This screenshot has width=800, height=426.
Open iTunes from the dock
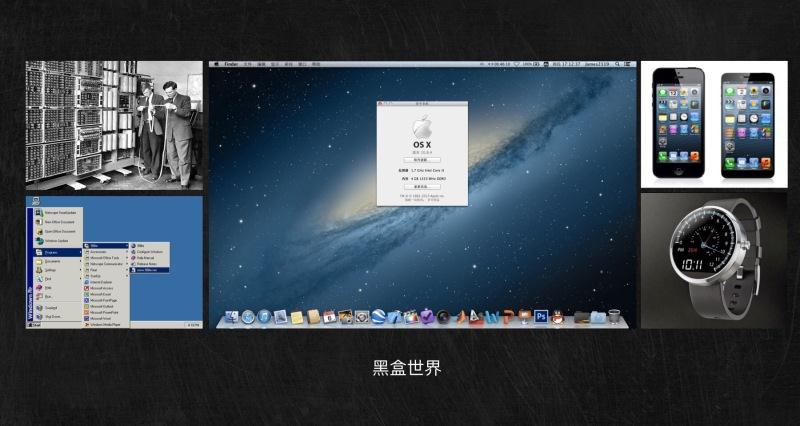pos(264,317)
